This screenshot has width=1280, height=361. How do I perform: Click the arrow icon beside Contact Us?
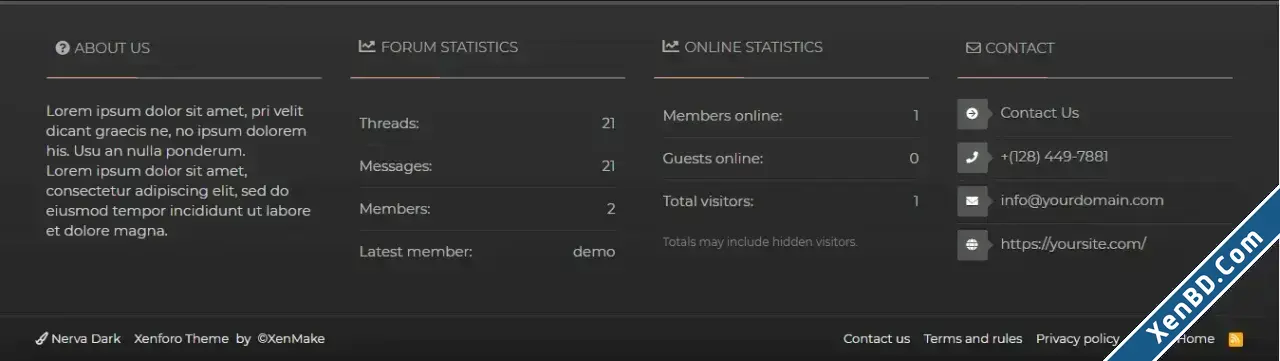(972, 114)
